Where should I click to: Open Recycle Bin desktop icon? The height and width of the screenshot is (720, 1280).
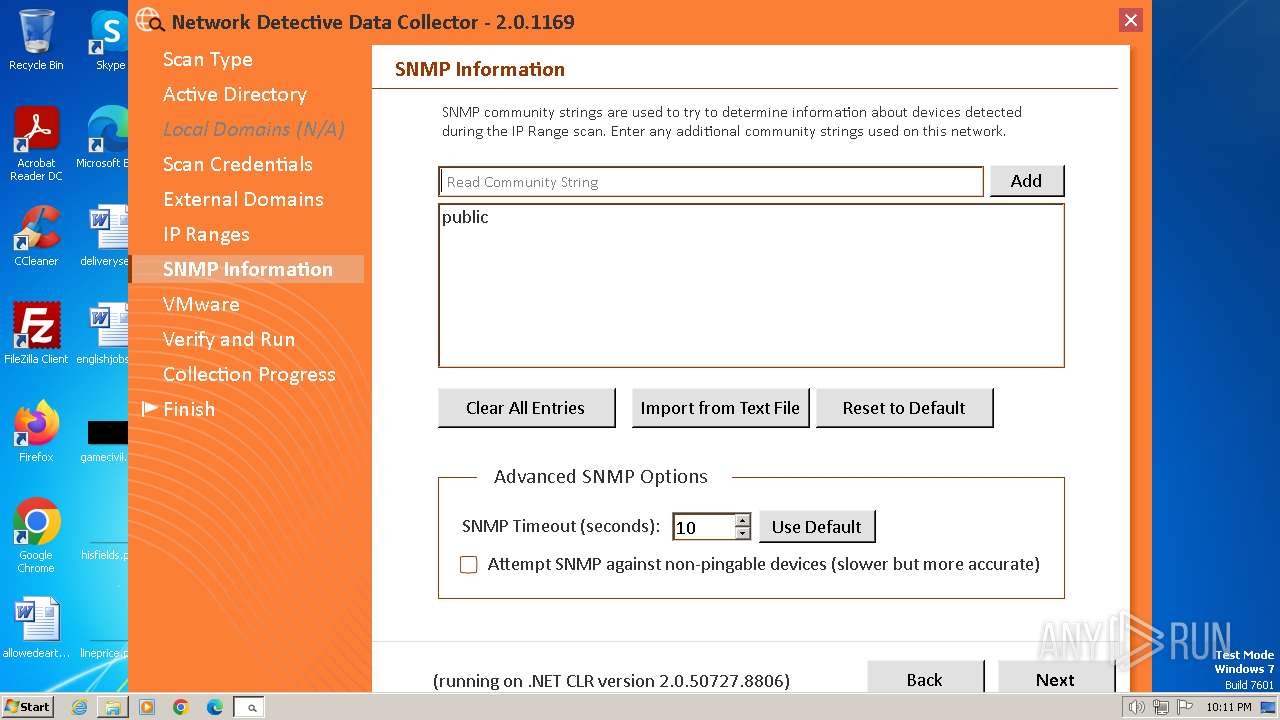point(36,40)
